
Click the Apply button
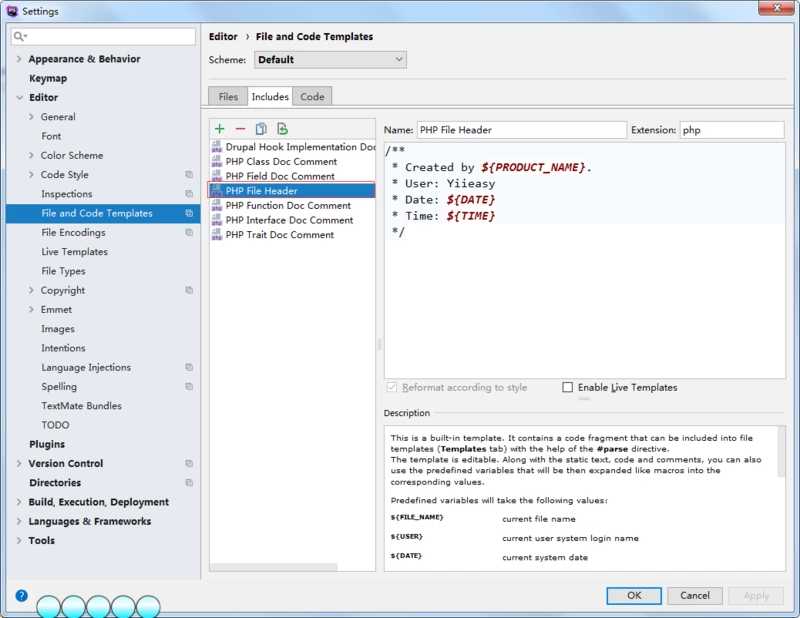[756, 596]
